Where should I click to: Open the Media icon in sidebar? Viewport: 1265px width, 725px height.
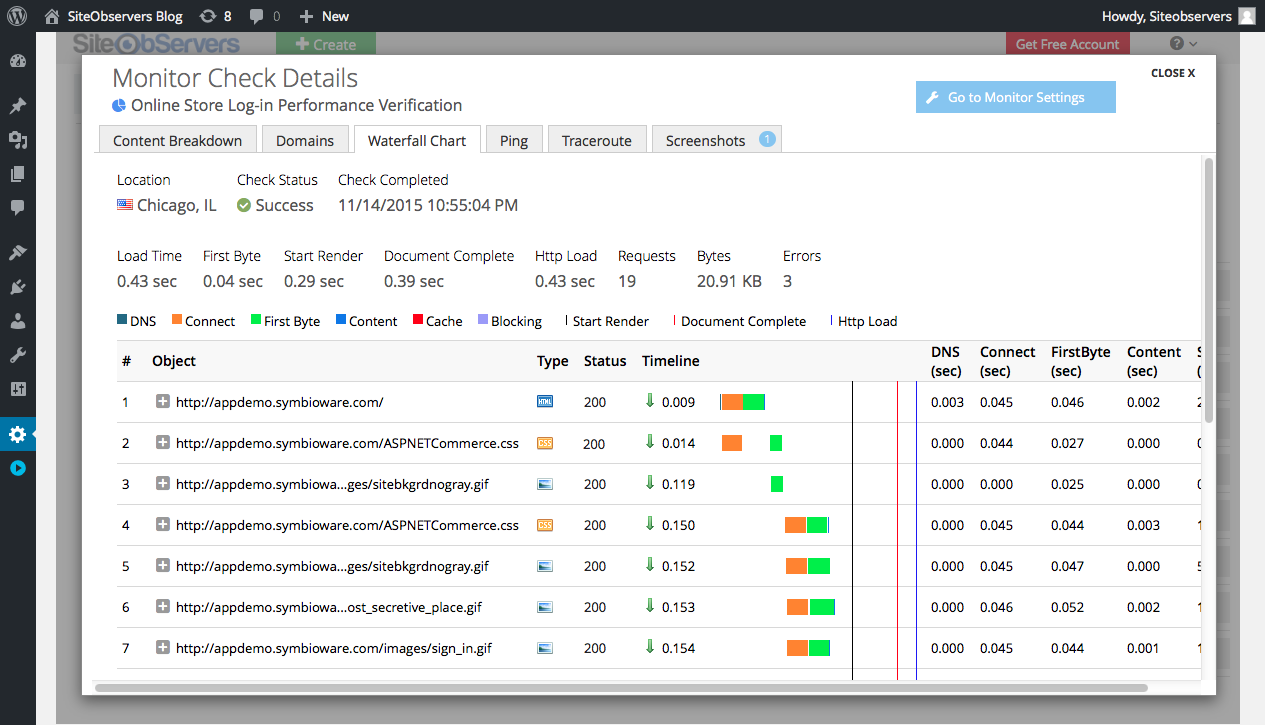point(17,140)
